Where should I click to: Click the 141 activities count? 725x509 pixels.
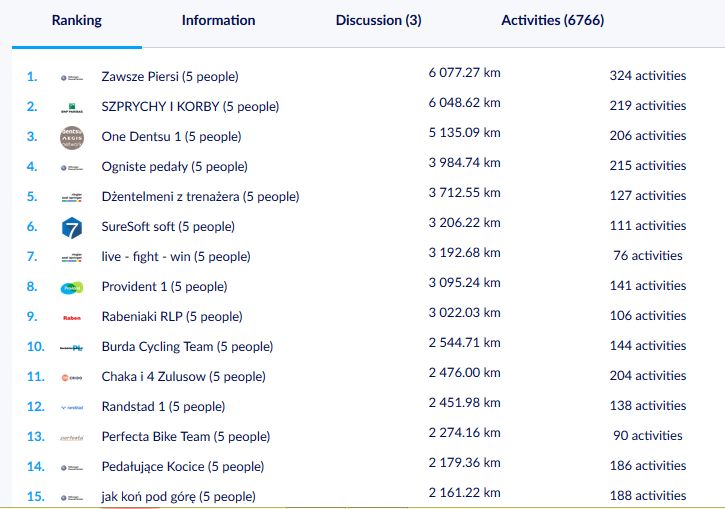pos(648,286)
